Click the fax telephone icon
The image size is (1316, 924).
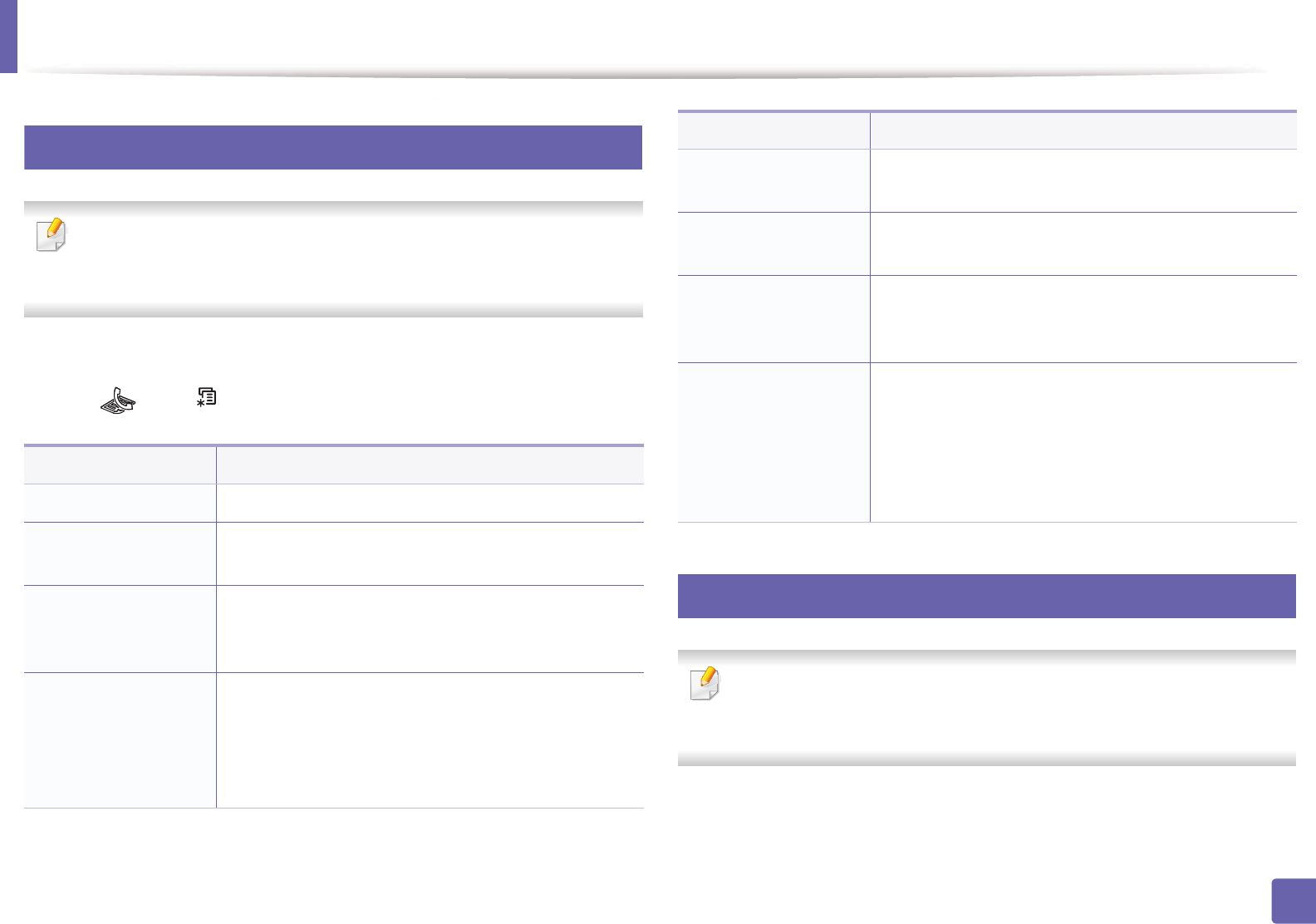click(118, 400)
